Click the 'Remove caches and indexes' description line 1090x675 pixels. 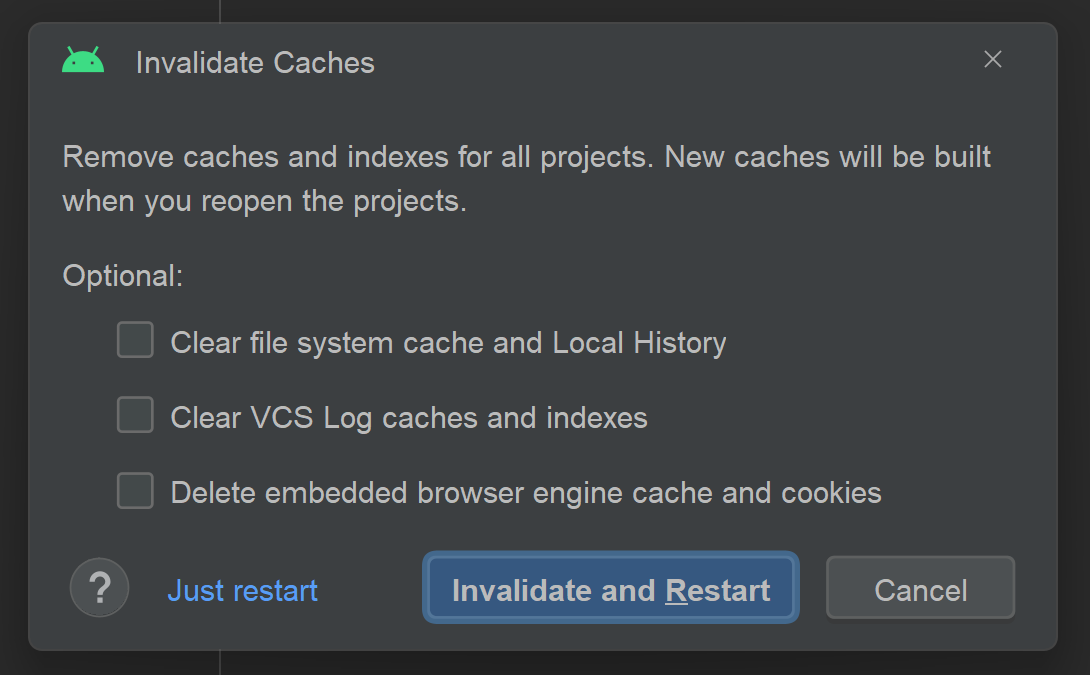point(526,158)
